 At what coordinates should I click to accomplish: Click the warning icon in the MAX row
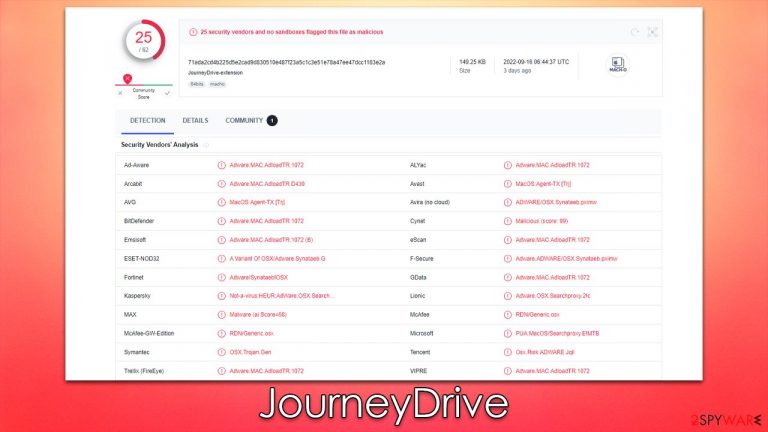(221, 314)
